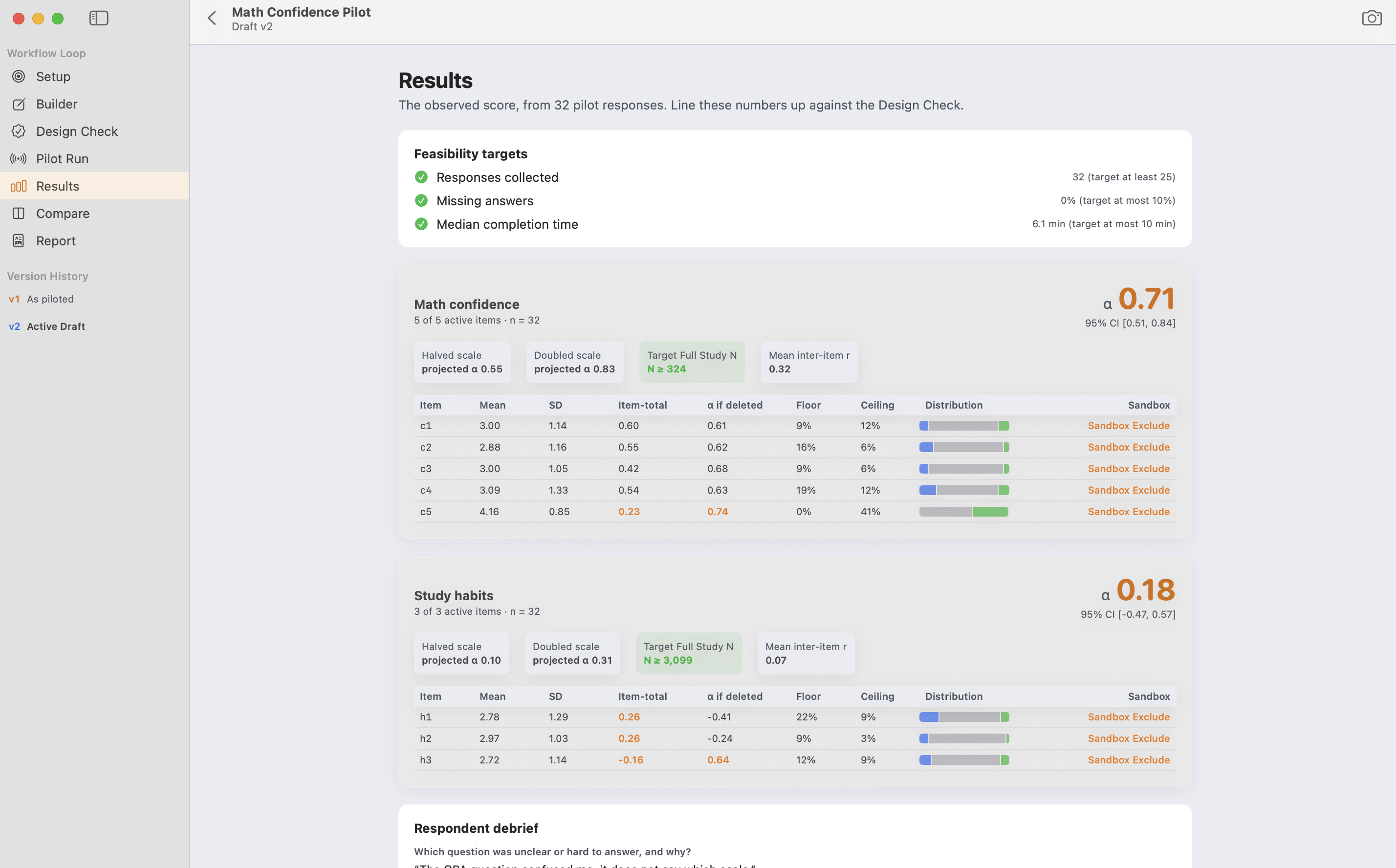Toggle the sidebar panel icon
Image resolution: width=1396 pixels, height=868 pixels.
click(x=99, y=19)
